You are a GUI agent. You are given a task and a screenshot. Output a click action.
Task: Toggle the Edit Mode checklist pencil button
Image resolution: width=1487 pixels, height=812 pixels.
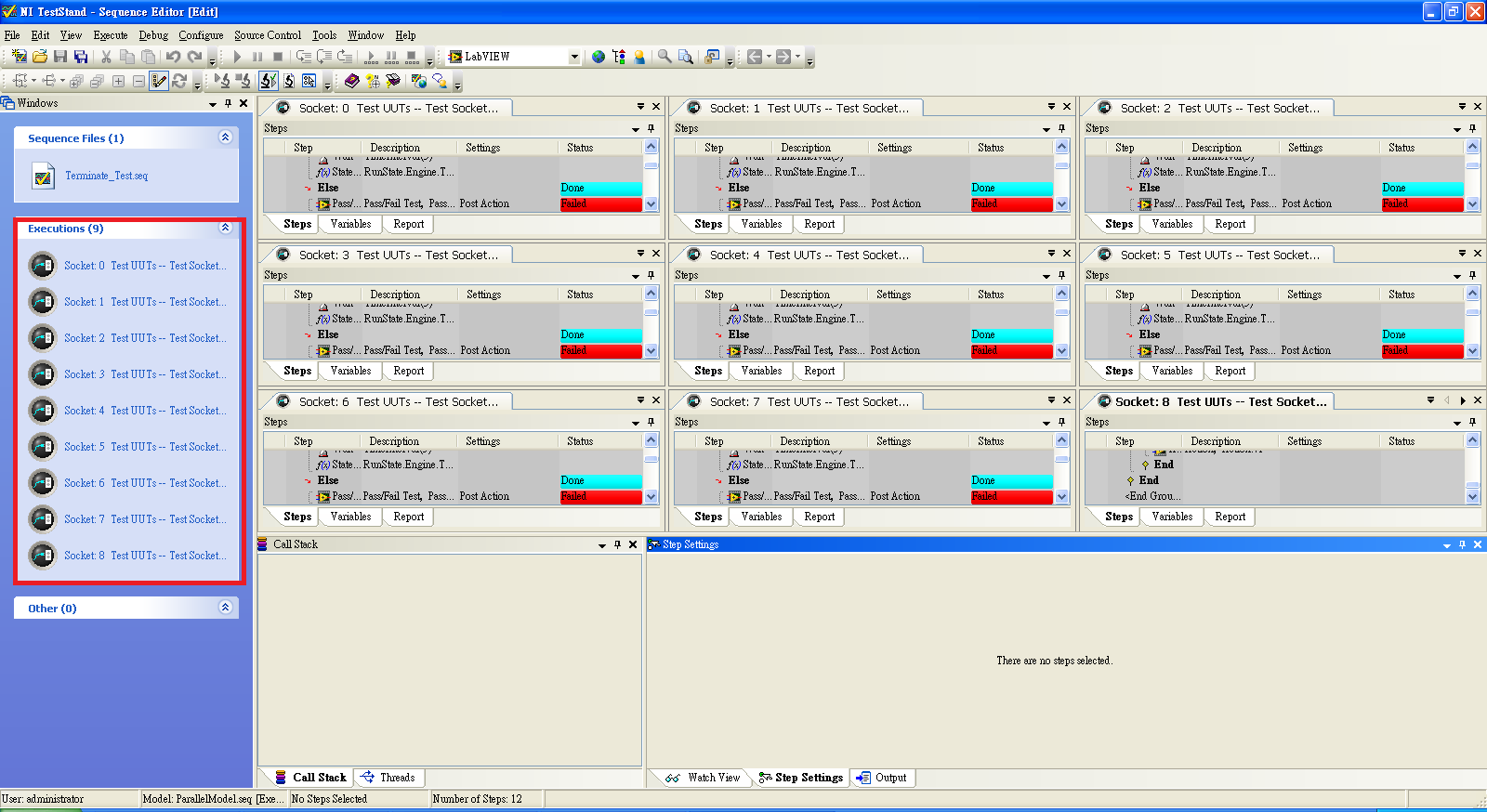pos(159,81)
